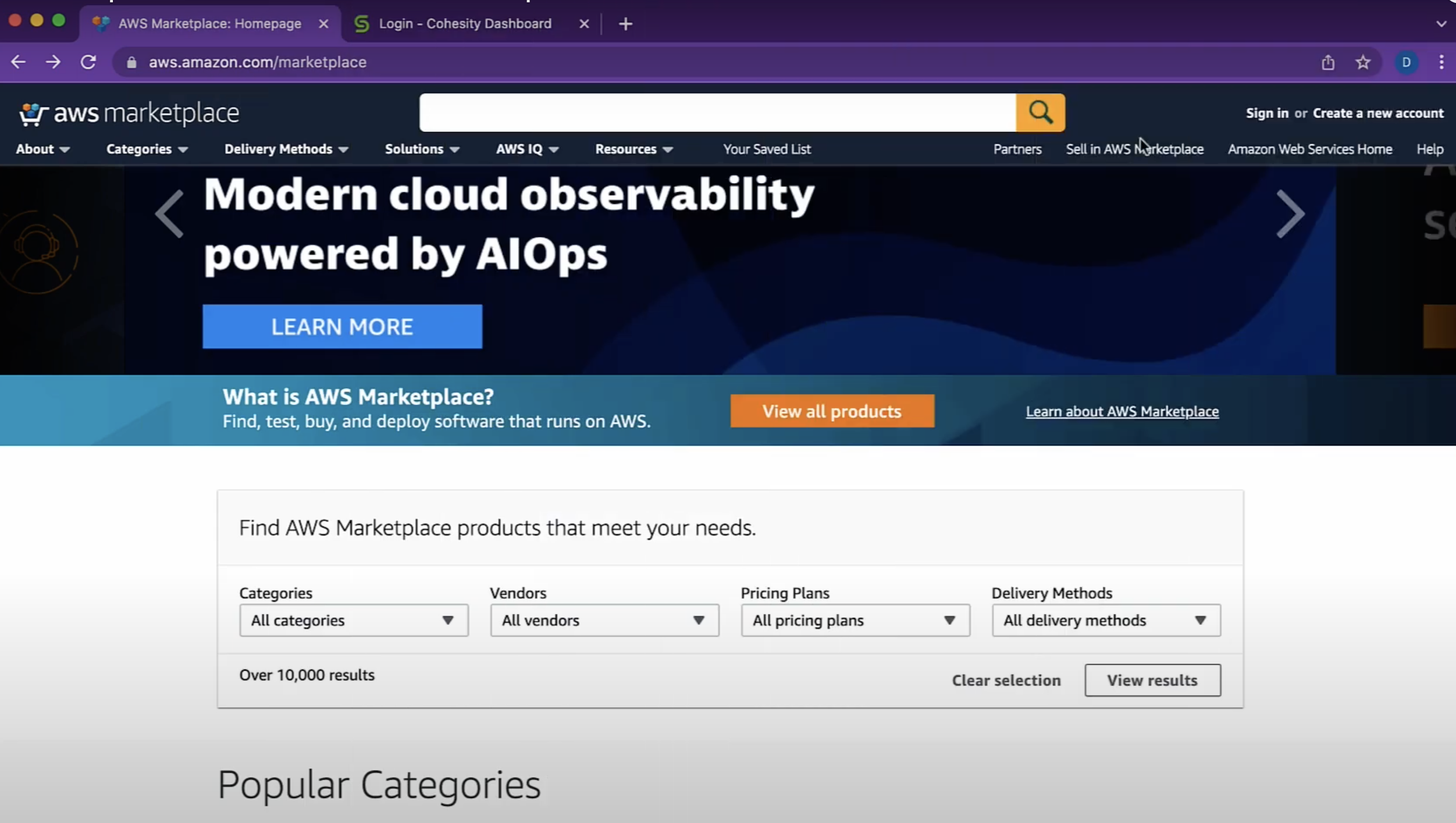Click the Popular Categories heading
The height and width of the screenshot is (823, 1456).
tap(379, 785)
